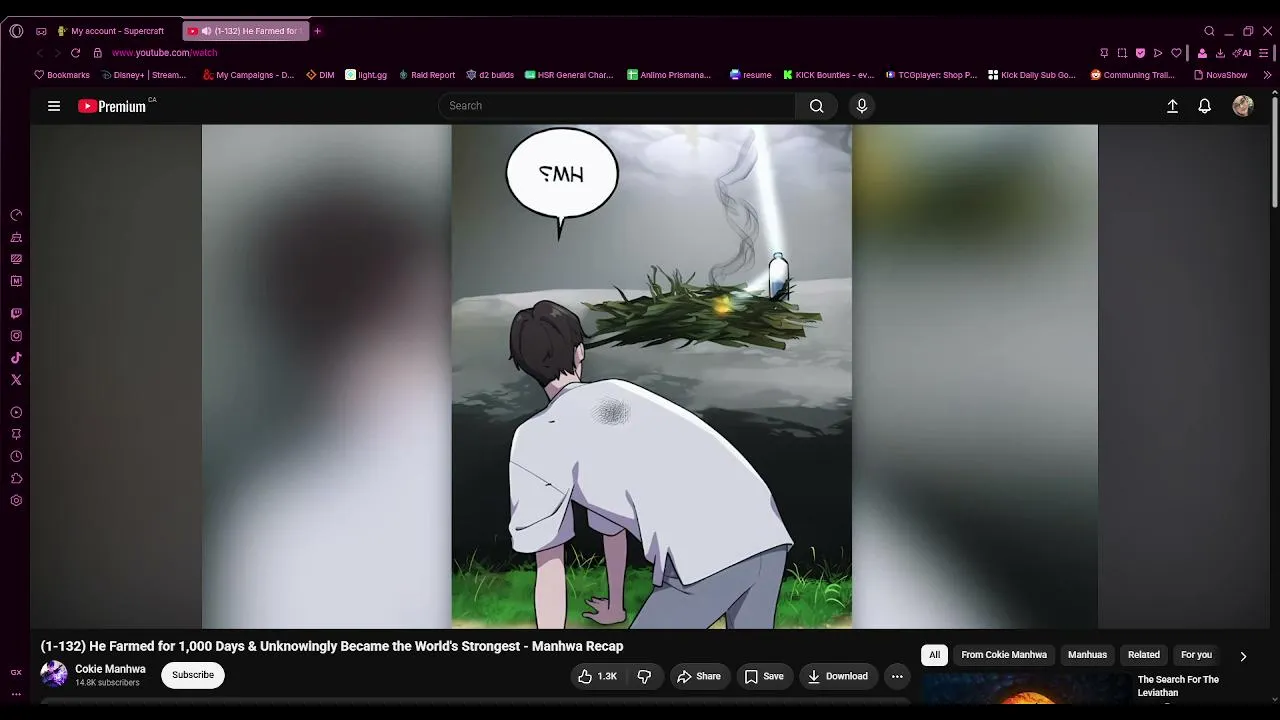The width and height of the screenshot is (1280, 720).
Task: Open the light.gg bookmark
Action: pos(366,75)
